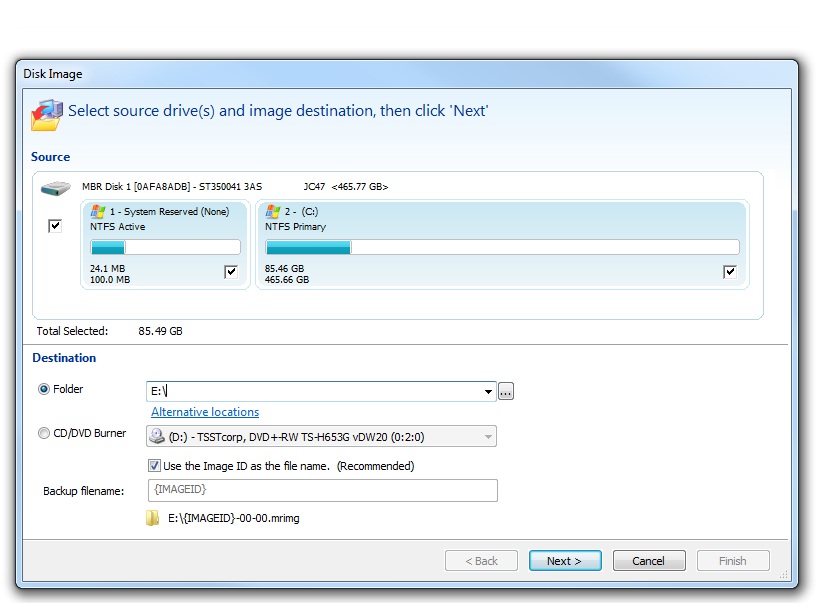Uncheck the C: partition checkbox
816x606 pixels.
click(730, 271)
